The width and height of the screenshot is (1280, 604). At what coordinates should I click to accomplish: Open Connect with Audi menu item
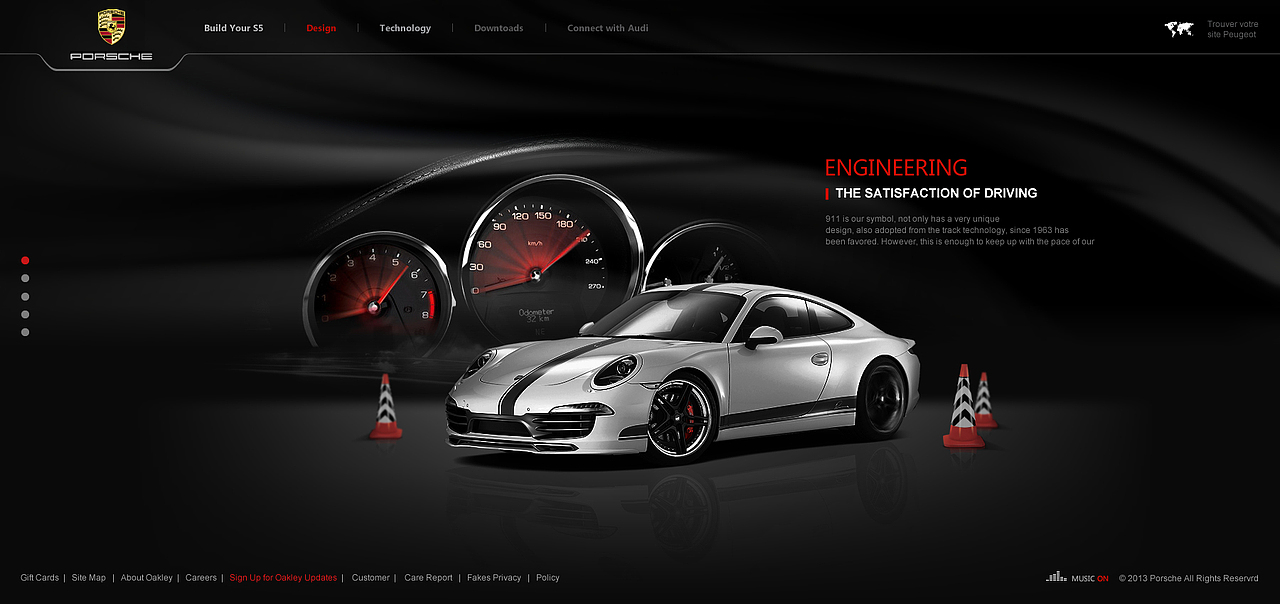[608, 28]
